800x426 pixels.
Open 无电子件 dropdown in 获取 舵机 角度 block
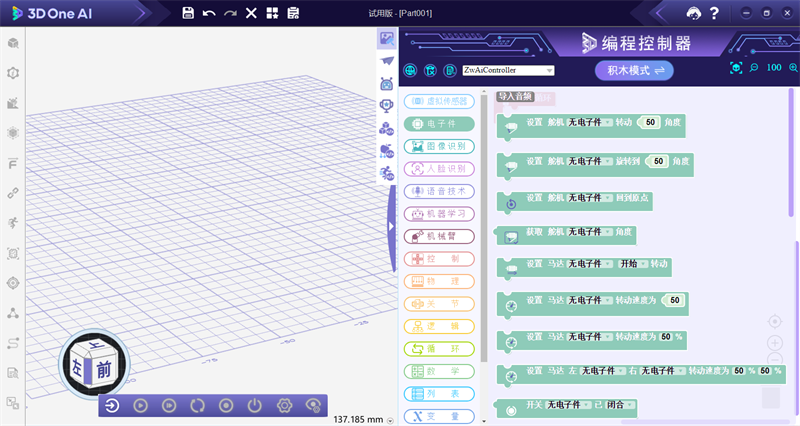590,232
